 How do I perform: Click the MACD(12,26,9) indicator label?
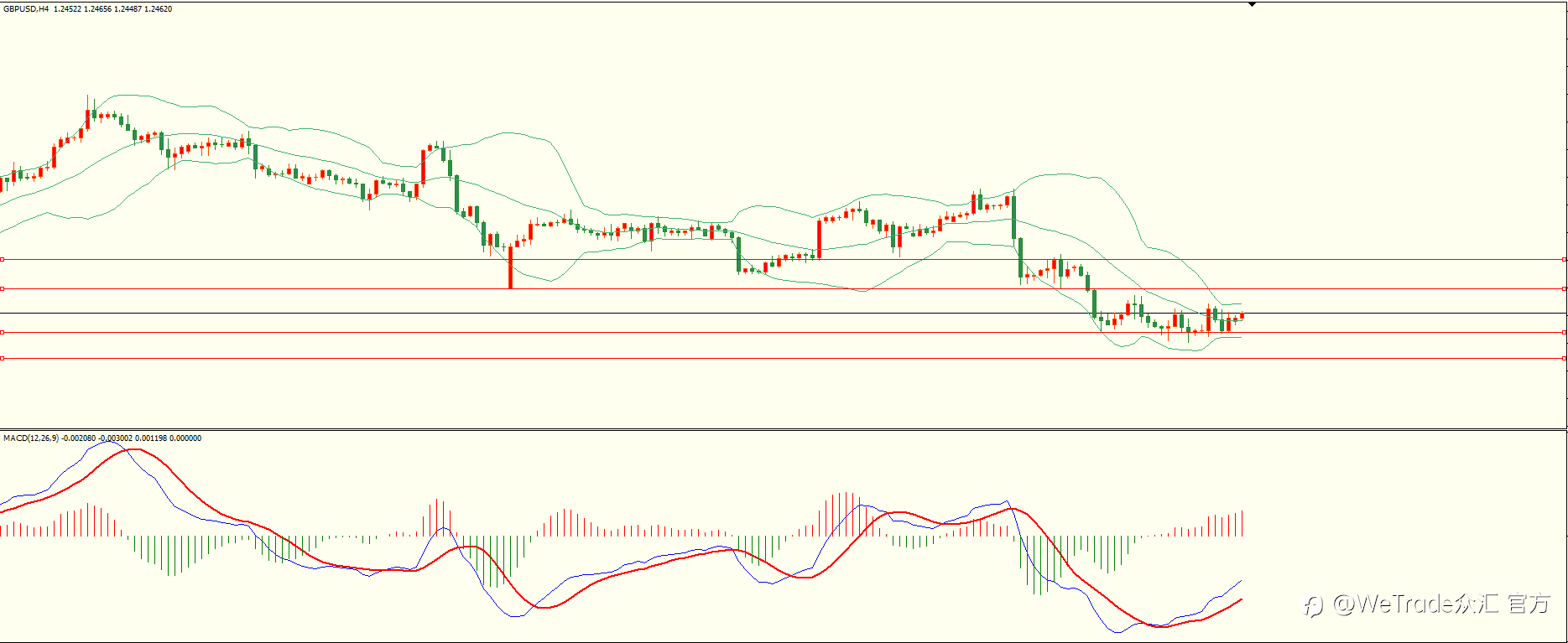click(31, 438)
